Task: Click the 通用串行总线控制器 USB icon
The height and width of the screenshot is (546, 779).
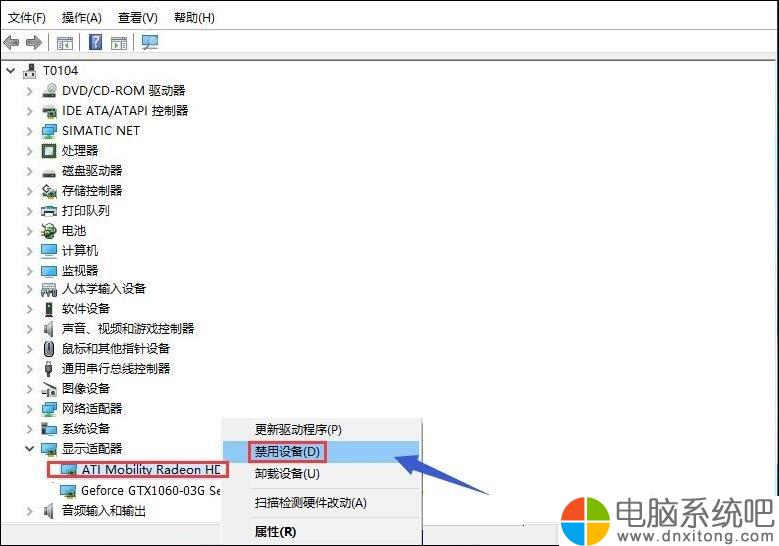Action: 48,369
